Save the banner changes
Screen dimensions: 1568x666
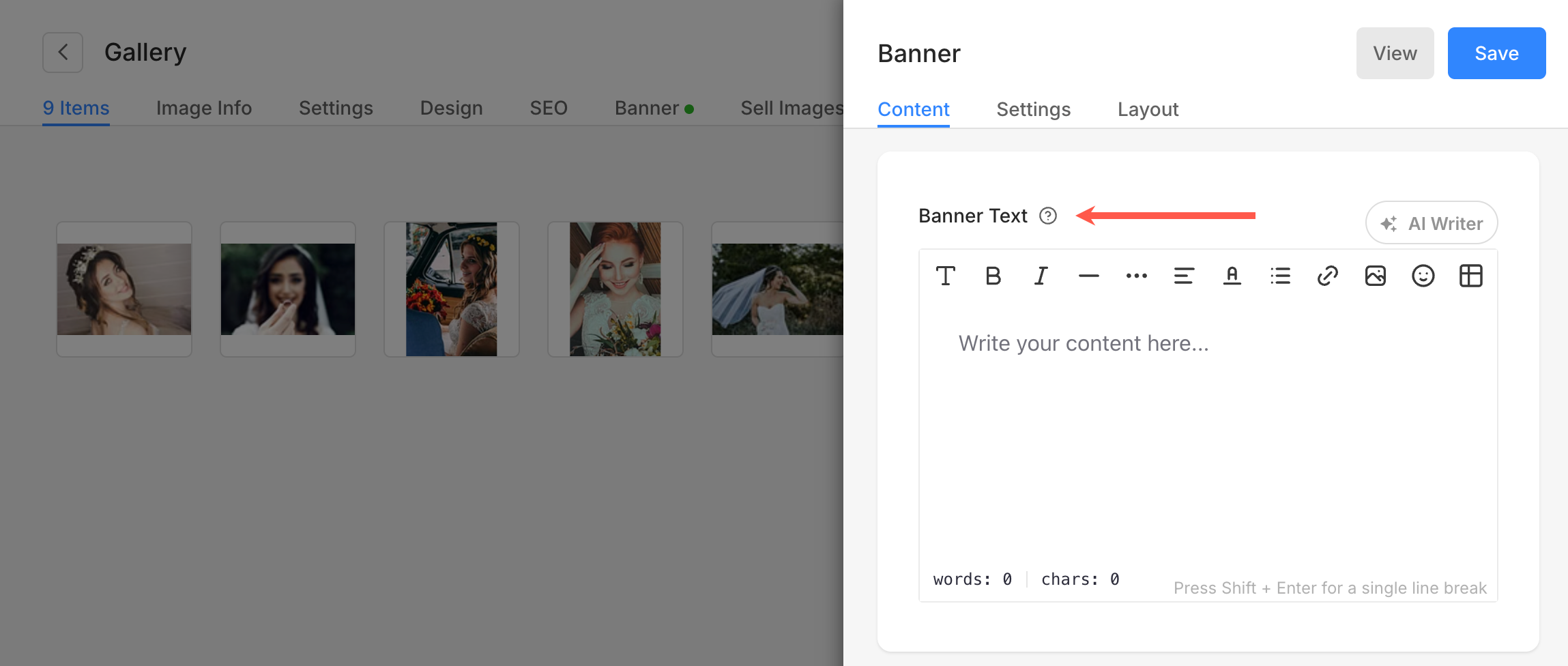coord(1496,53)
